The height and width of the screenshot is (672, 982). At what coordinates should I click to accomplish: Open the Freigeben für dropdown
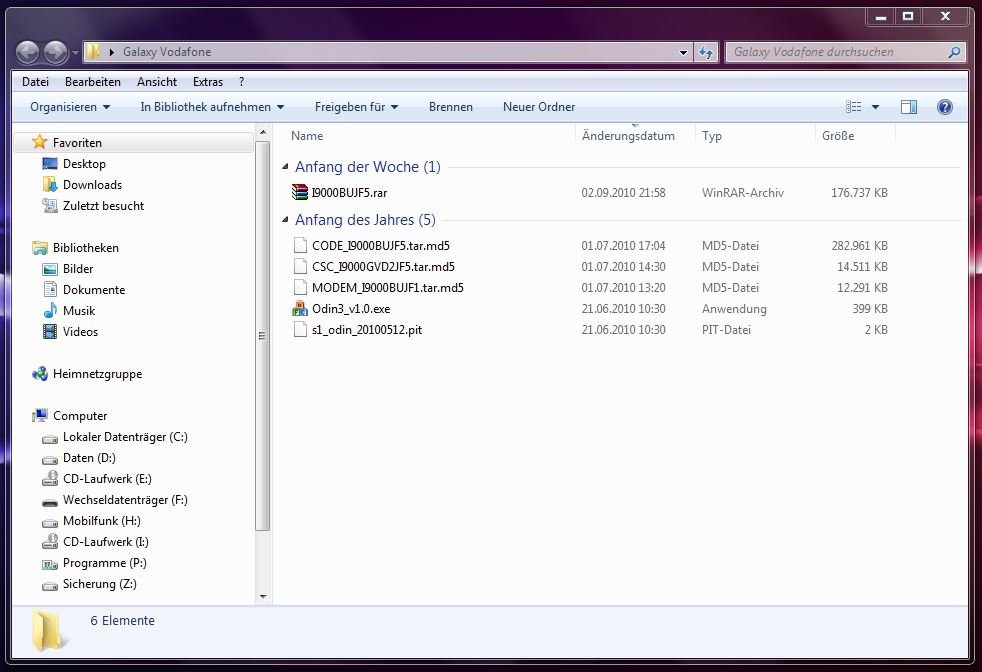click(x=356, y=107)
